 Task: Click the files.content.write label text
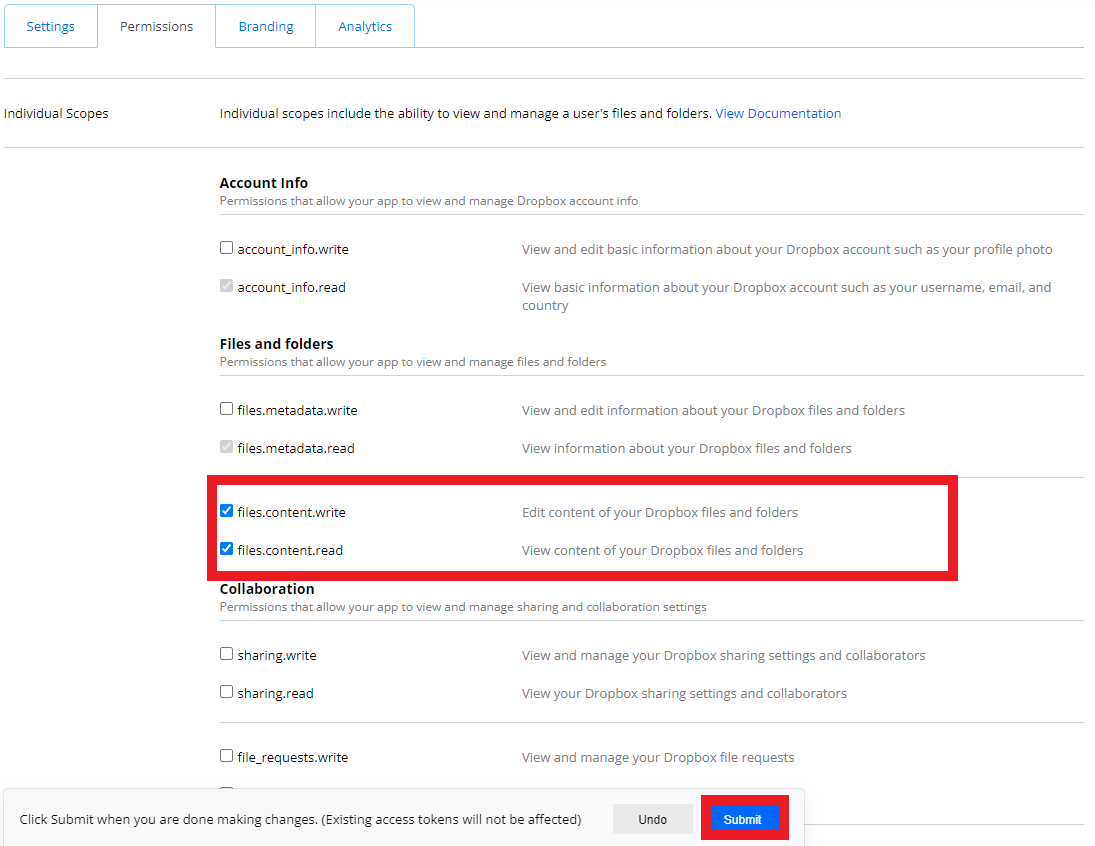click(x=291, y=512)
